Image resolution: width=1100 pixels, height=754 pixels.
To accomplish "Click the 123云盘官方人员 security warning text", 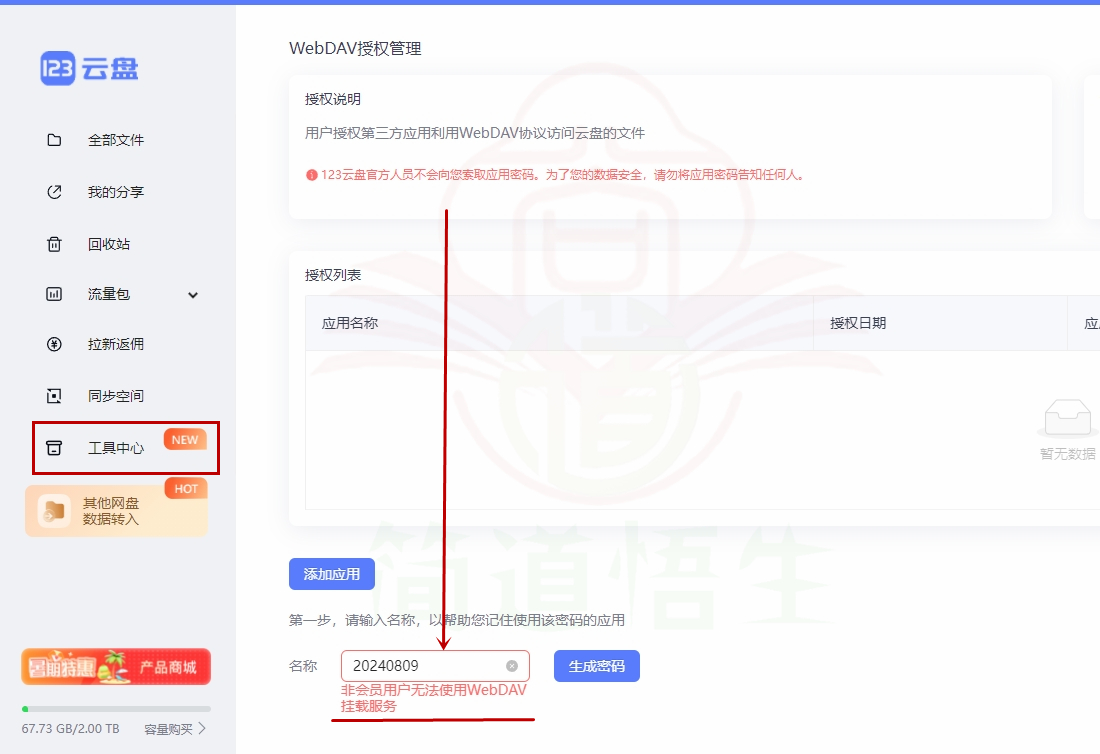I will [x=562, y=175].
